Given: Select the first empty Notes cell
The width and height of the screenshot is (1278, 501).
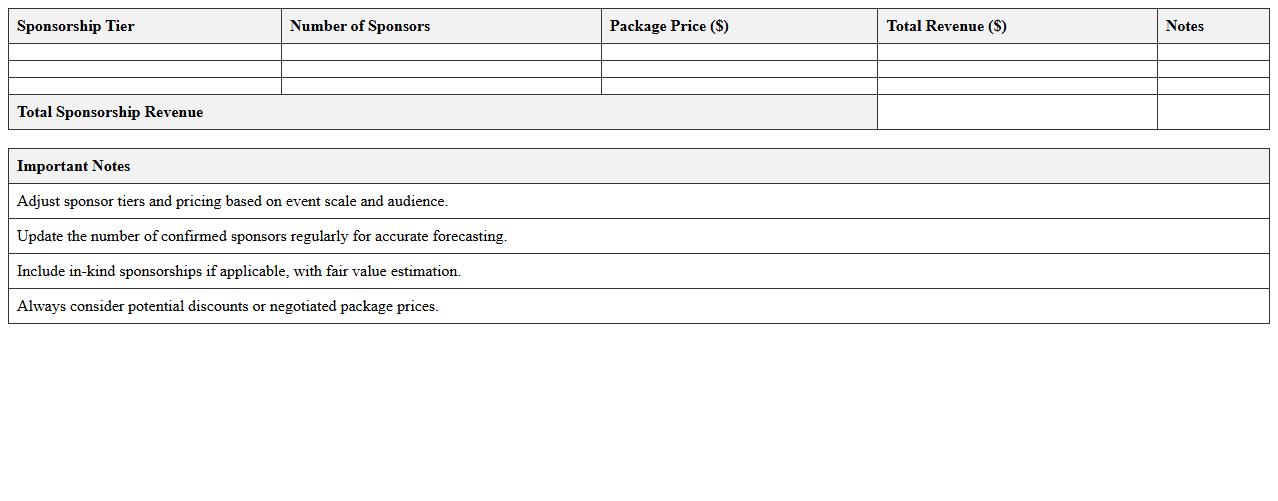Looking at the screenshot, I should [1213, 52].
